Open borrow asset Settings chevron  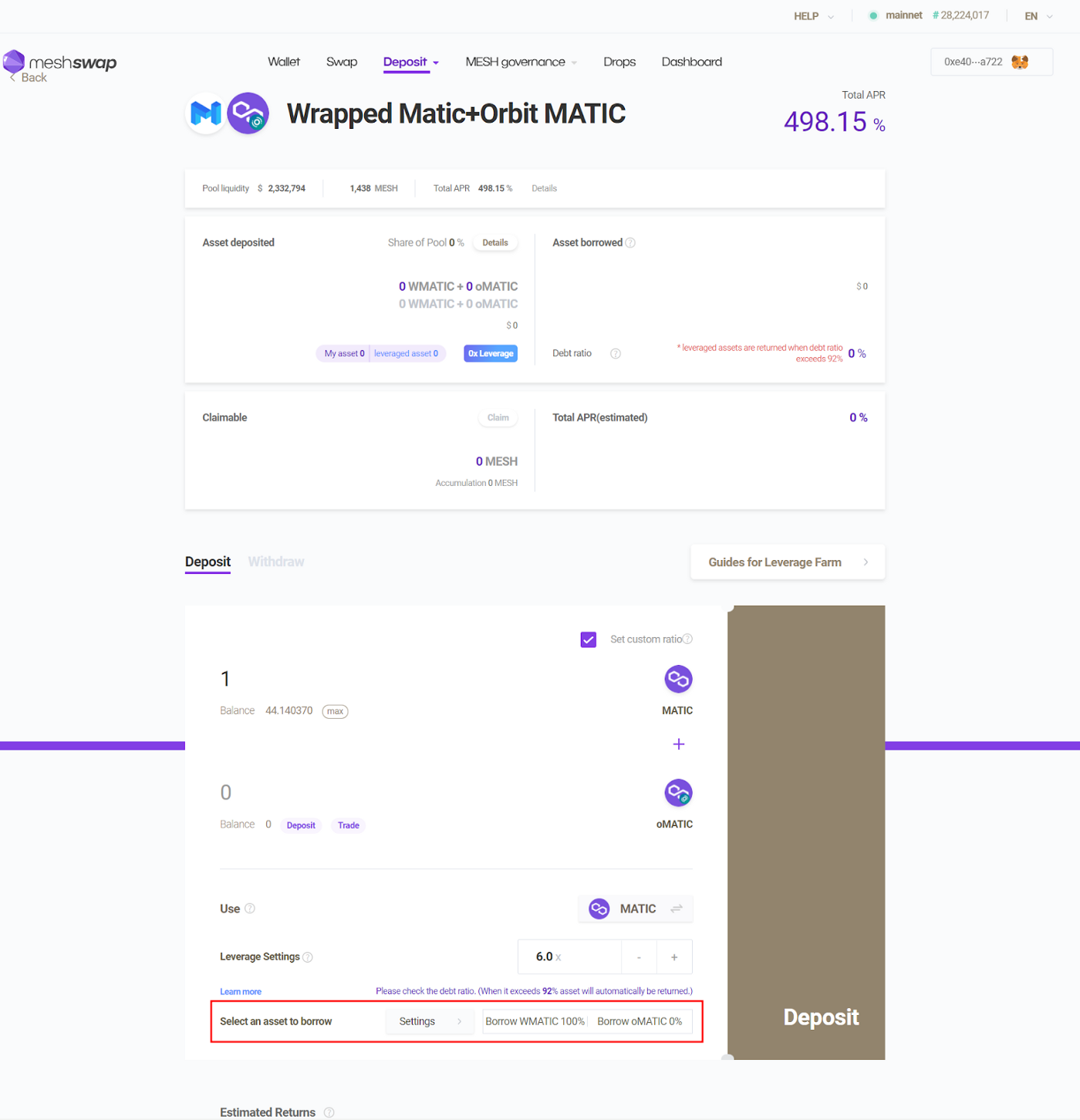[x=460, y=1021]
